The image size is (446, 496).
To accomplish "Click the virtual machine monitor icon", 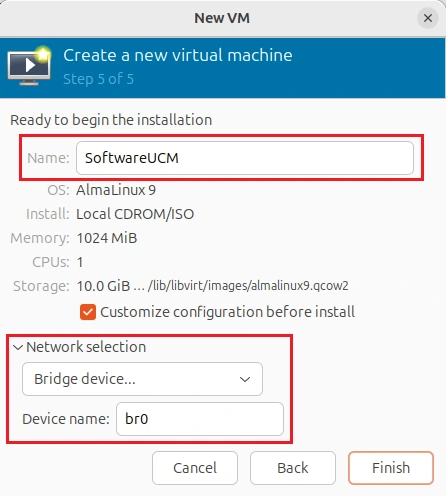I will tap(29, 66).
